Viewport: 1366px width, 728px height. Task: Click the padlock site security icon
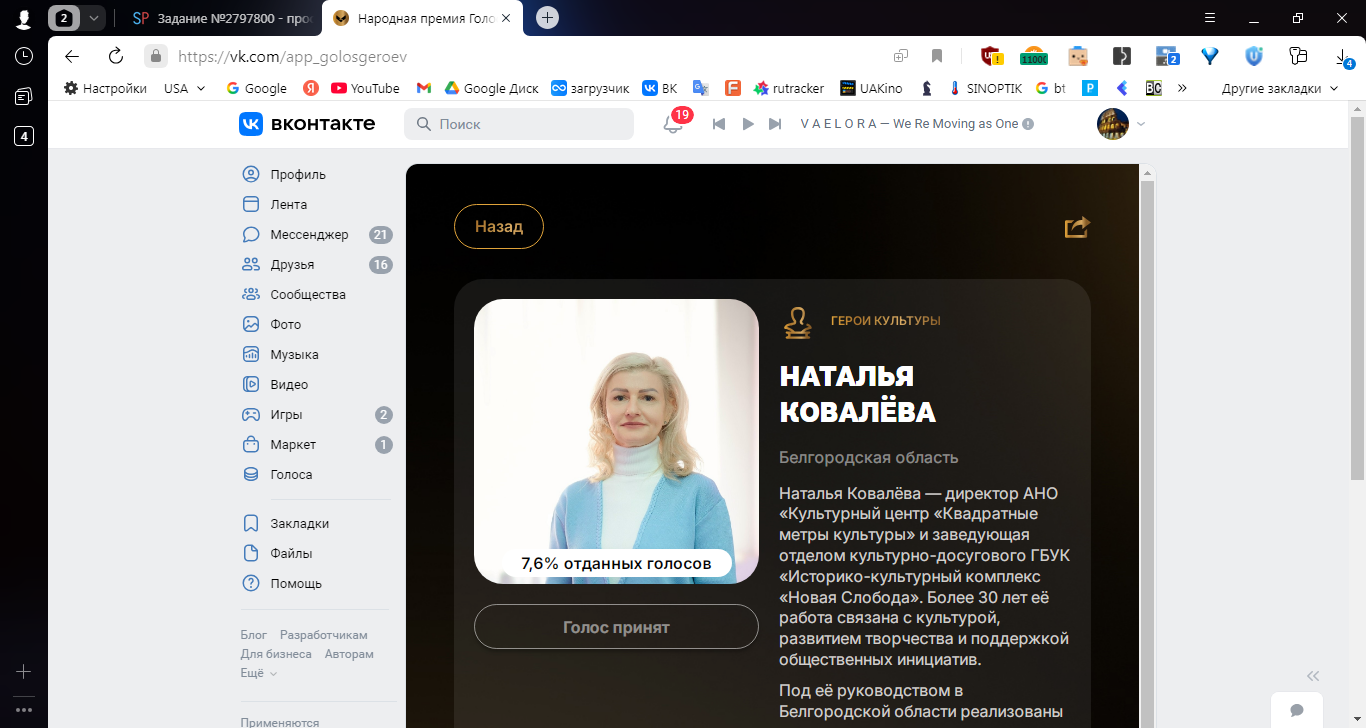click(x=155, y=56)
